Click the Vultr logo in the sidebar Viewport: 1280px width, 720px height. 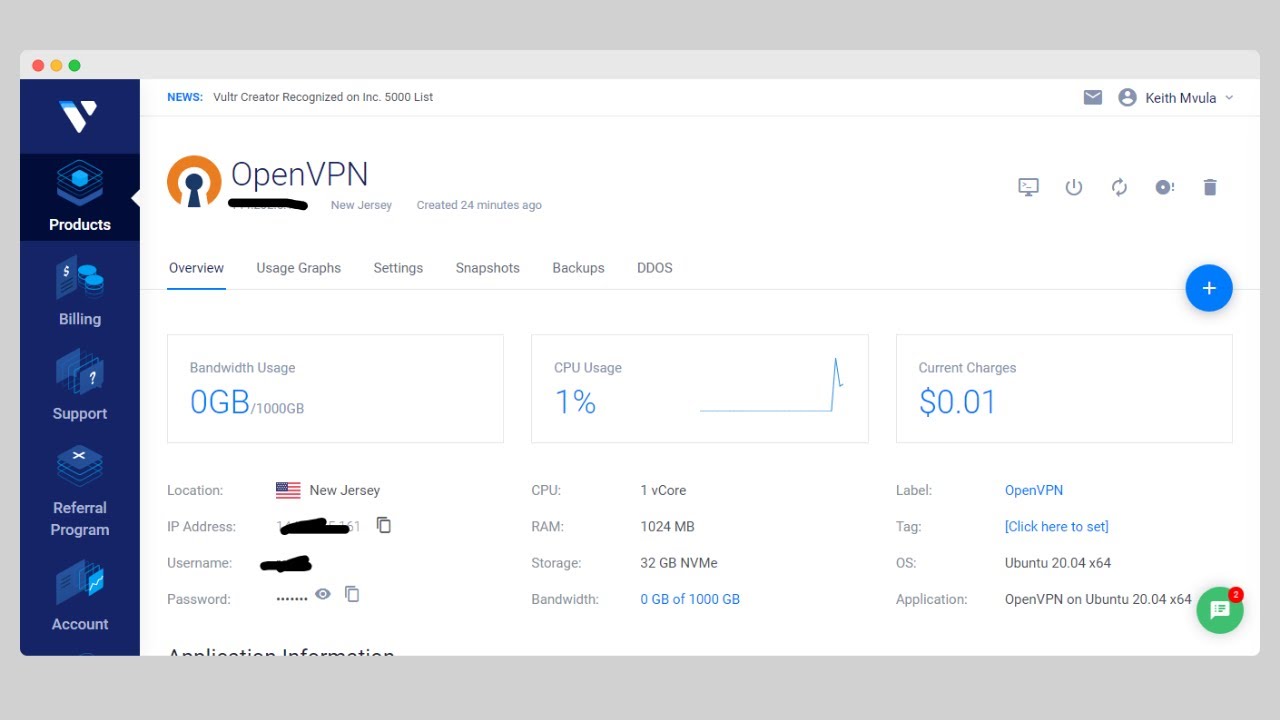[79, 116]
